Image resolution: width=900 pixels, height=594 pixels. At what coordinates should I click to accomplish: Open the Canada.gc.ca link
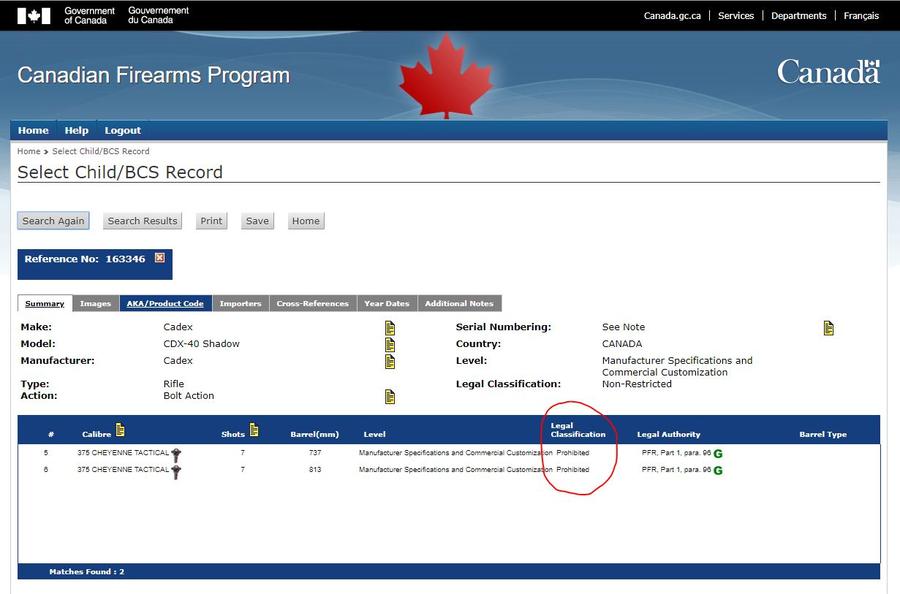672,15
